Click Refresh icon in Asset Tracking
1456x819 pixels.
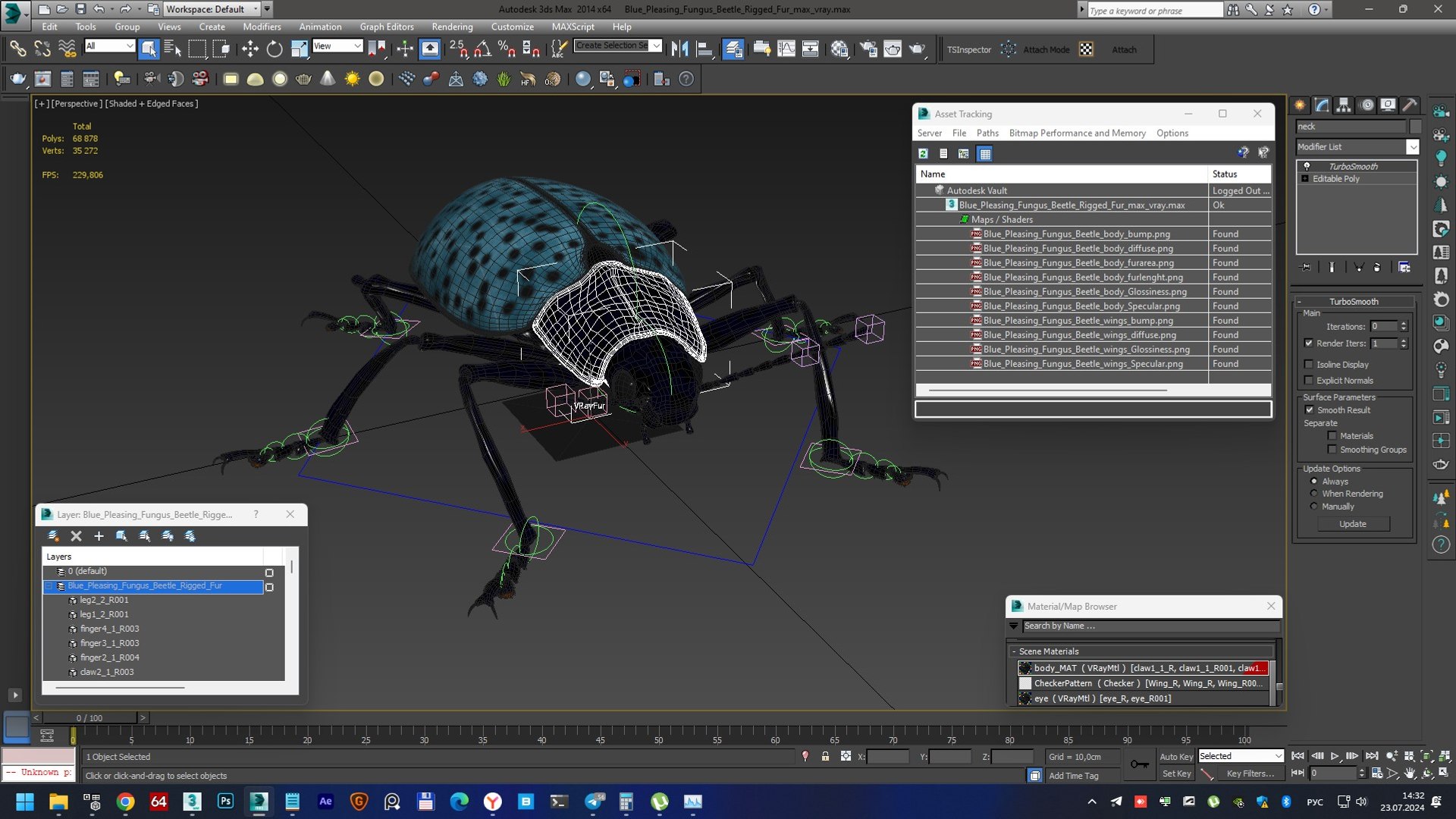[x=923, y=153]
